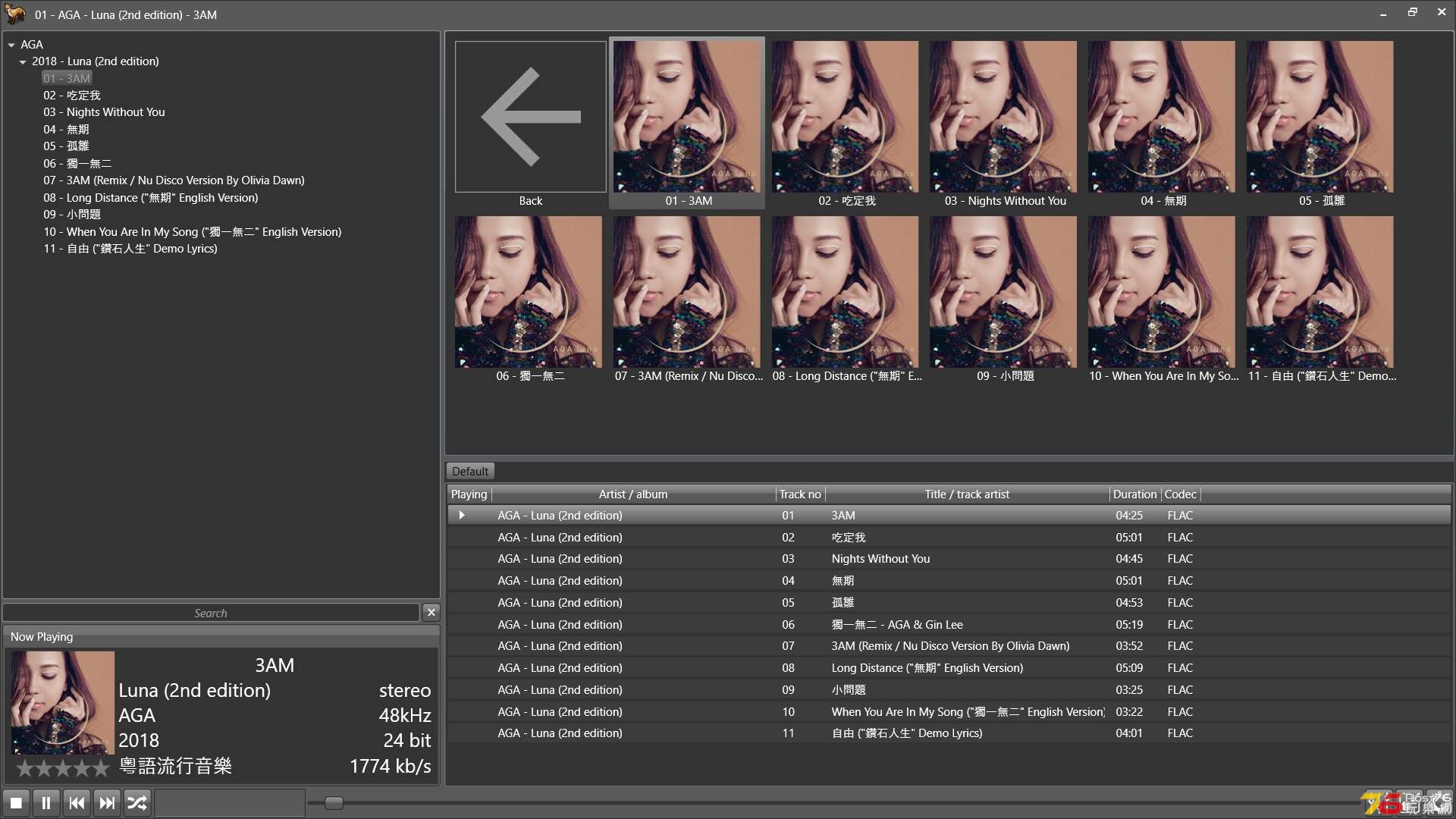Click the star rating in Now Playing
The width and height of the screenshot is (1456, 819).
tap(63, 768)
